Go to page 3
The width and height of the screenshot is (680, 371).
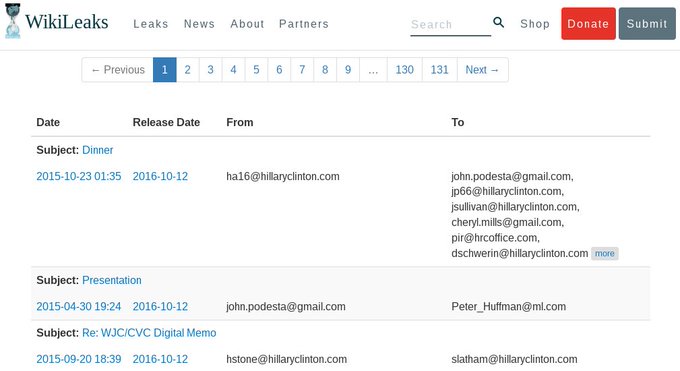coord(210,70)
